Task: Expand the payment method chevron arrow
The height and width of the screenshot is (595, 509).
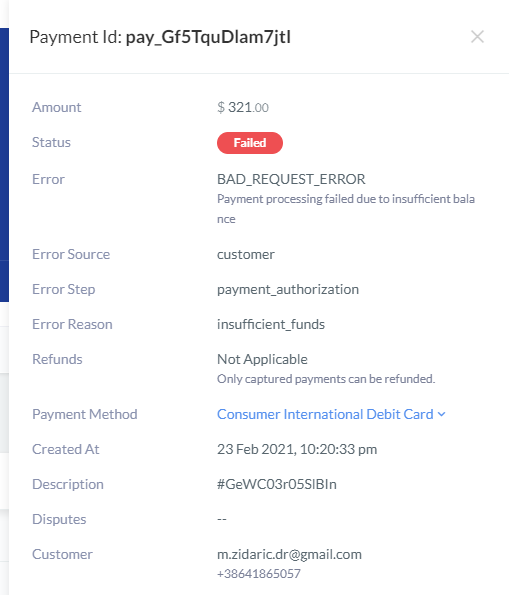Action: (441, 414)
